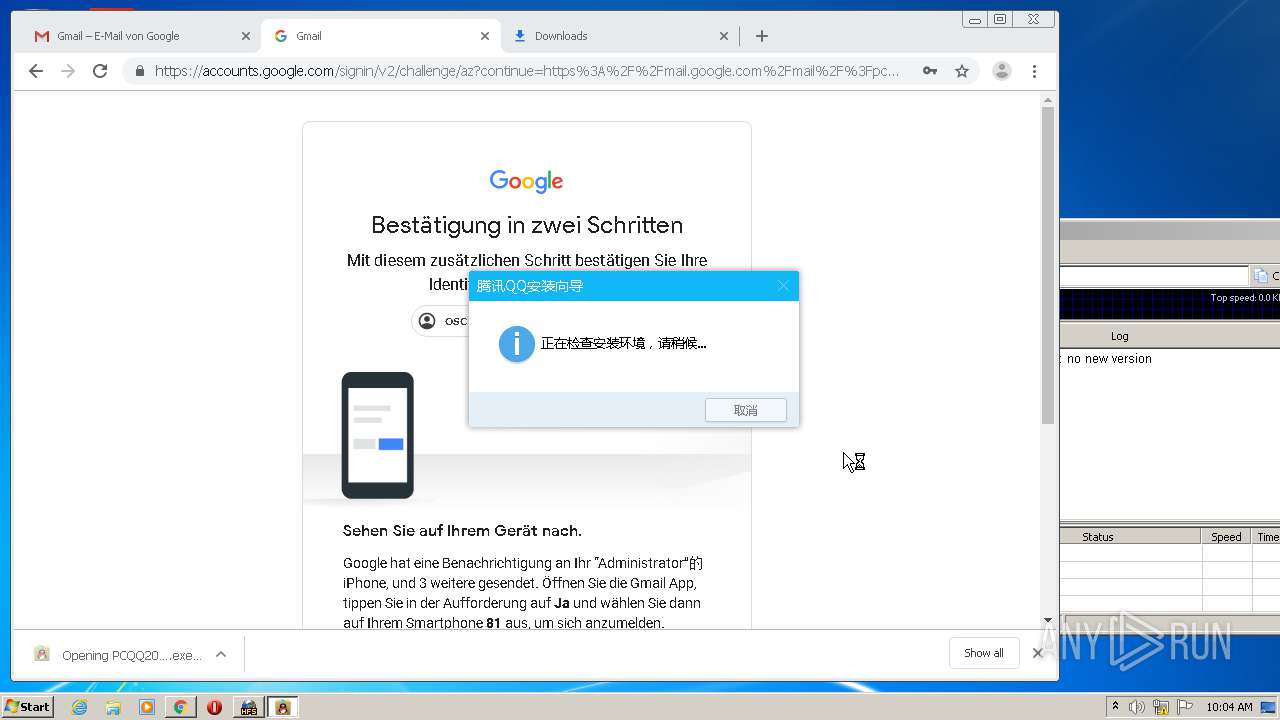The width and height of the screenshot is (1280, 720).
Task: Go back with the browser back arrow
Action: (36, 71)
